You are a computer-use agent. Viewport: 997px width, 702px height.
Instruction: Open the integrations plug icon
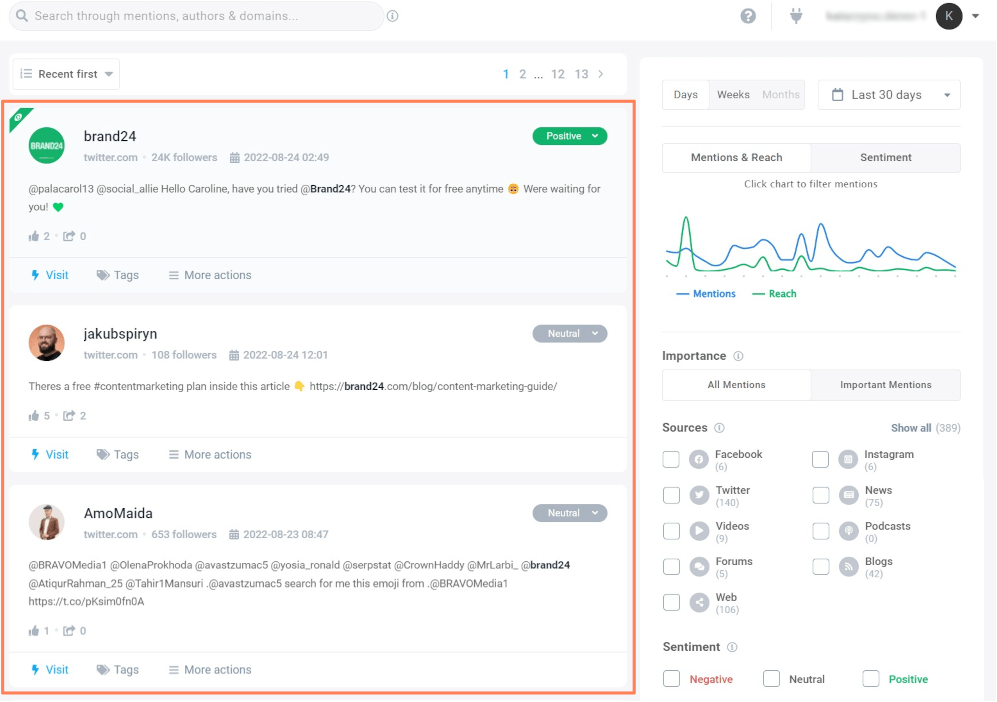(796, 16)
